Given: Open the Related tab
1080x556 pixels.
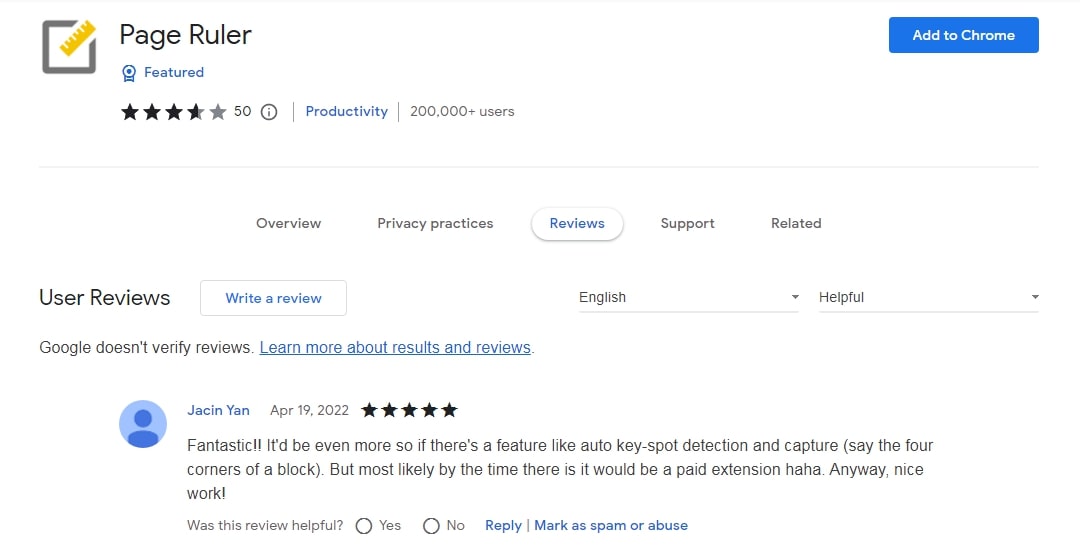Looking at the screenshot, I should (x=796, y=224).
